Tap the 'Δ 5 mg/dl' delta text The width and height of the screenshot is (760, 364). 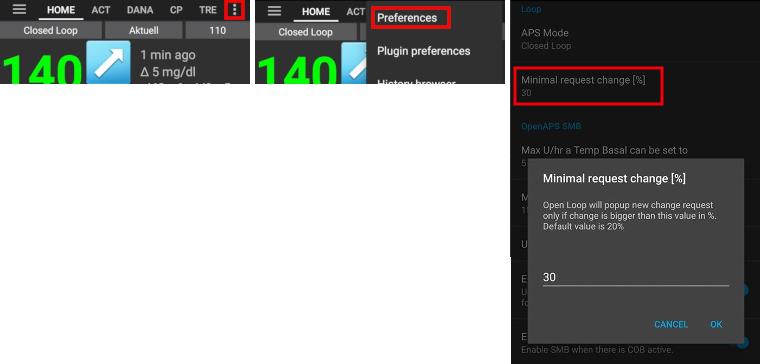(168, 72)
